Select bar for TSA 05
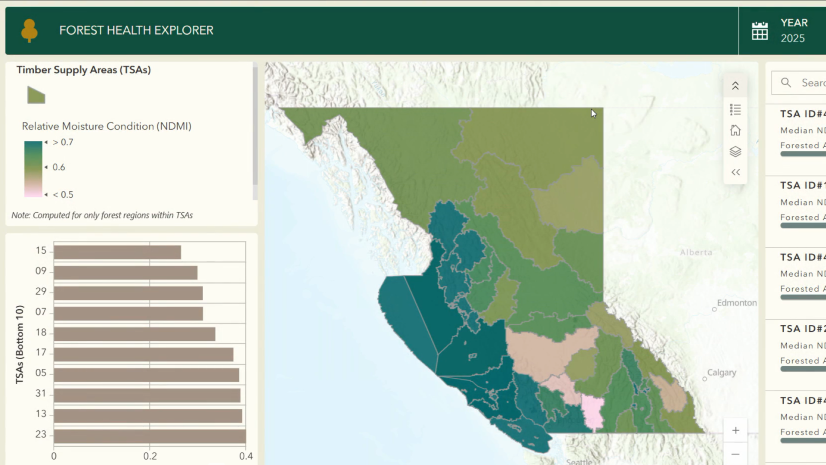The width and height of the screenshot is (826, 465). [x=146, y=375]
